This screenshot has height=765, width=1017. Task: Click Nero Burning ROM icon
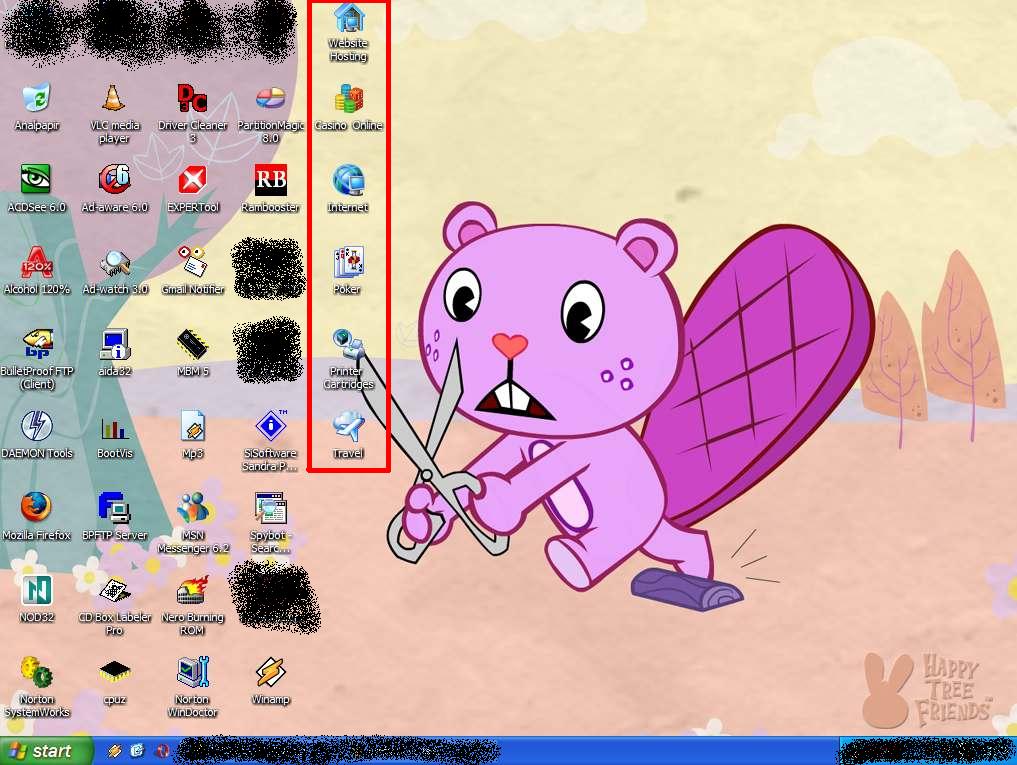192,590
